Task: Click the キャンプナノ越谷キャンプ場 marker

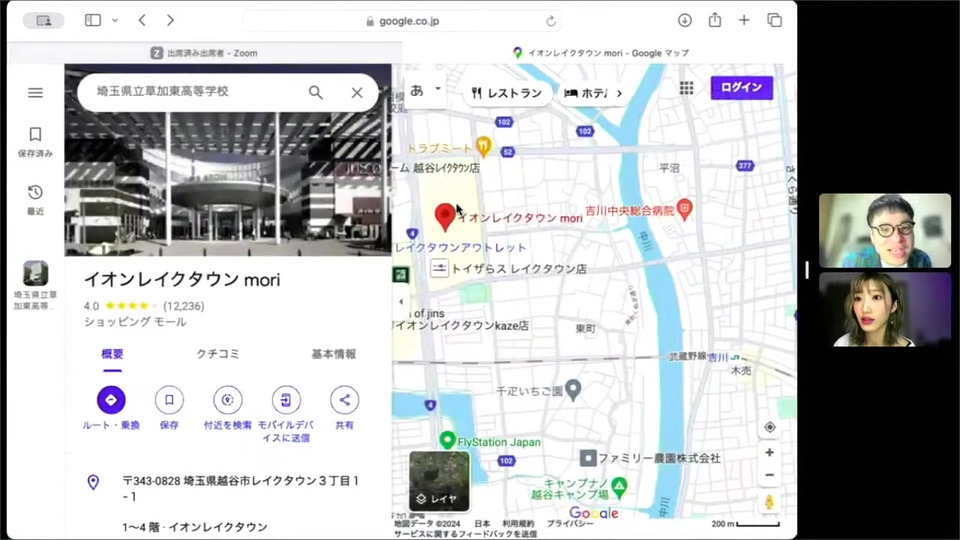Action: pos(620,487)
